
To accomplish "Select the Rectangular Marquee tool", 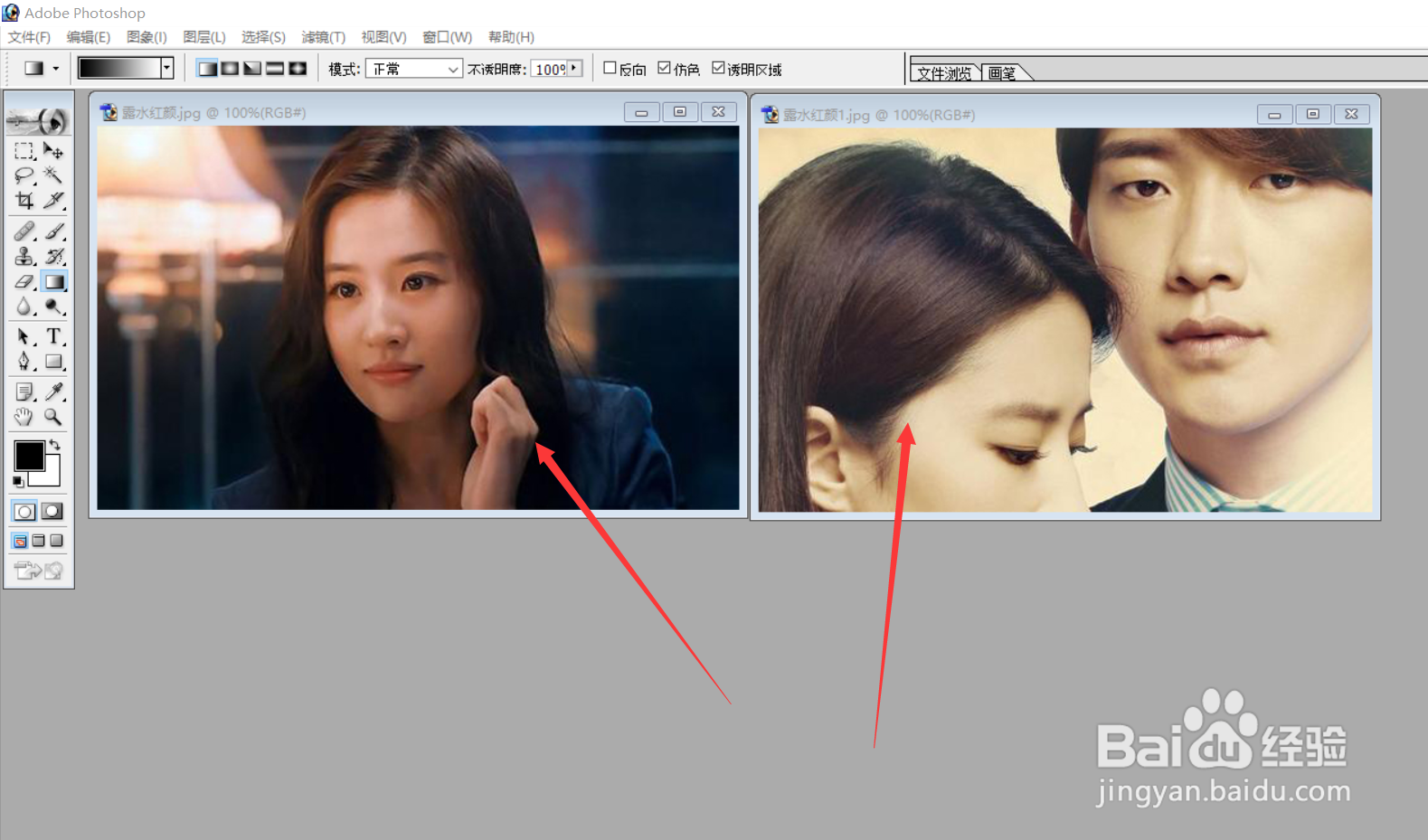I will coord(24,151).
